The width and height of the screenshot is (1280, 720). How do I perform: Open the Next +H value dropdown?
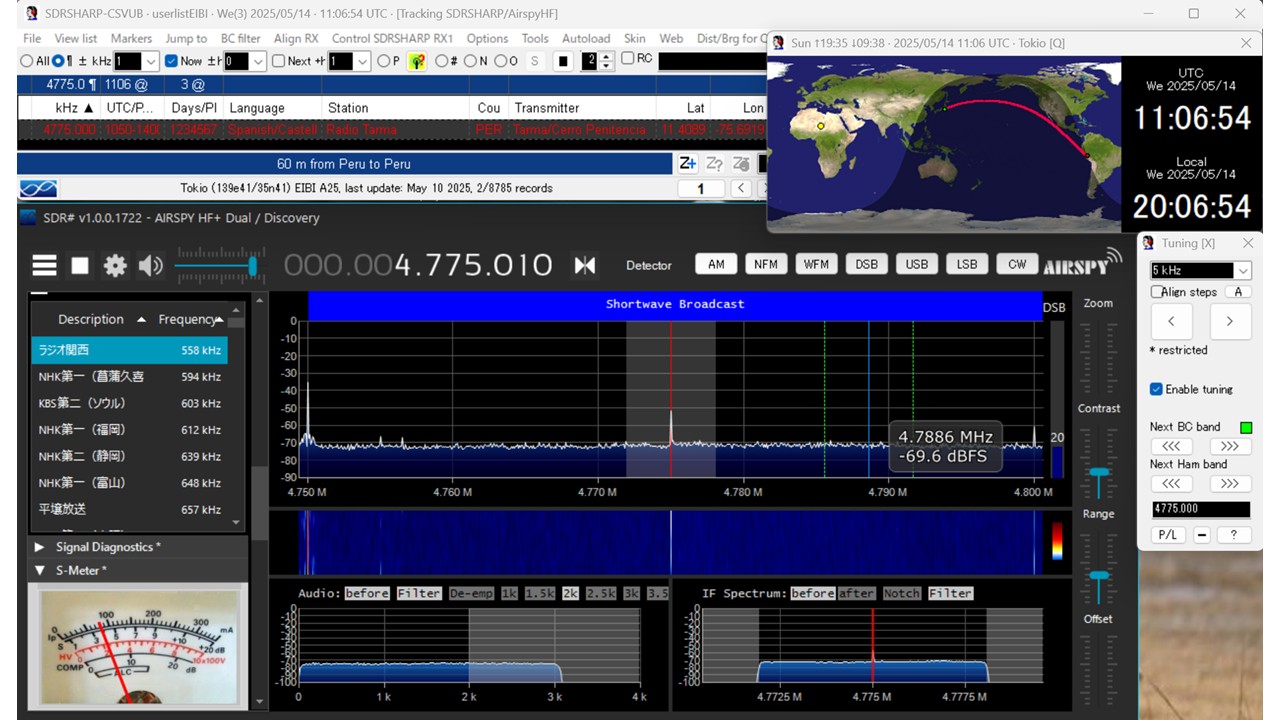coord(362,61)
